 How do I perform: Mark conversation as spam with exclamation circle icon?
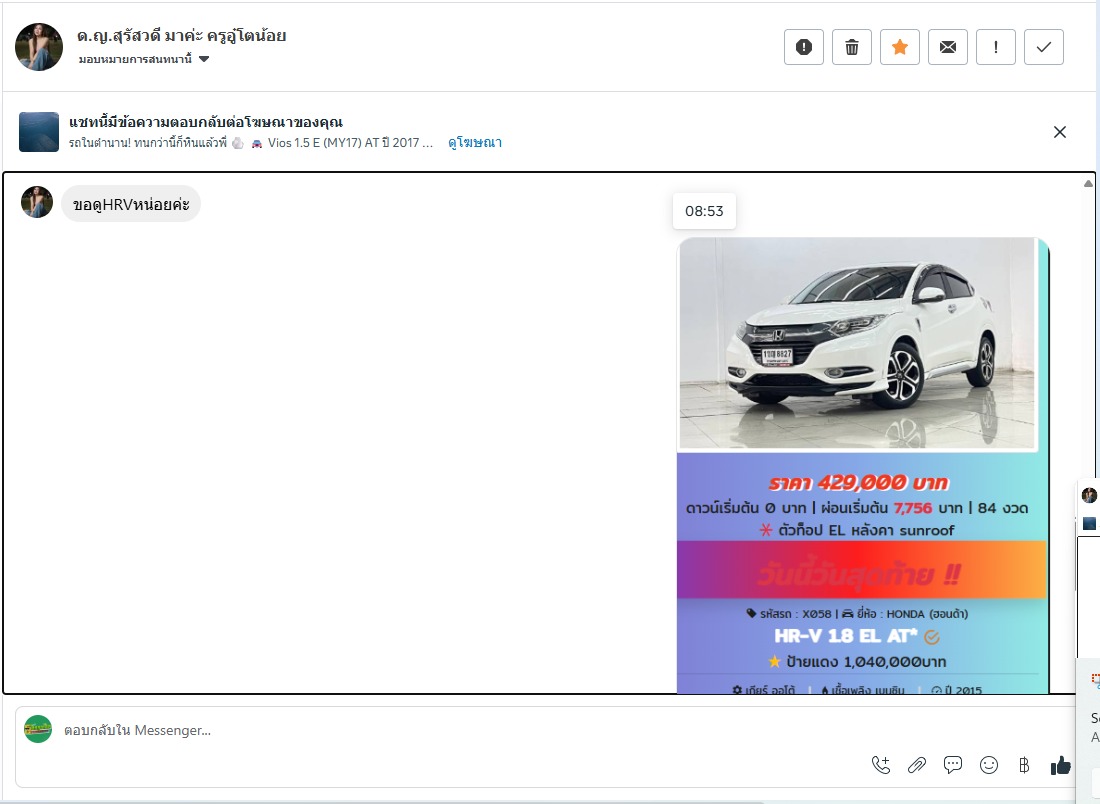coord(803,47)
